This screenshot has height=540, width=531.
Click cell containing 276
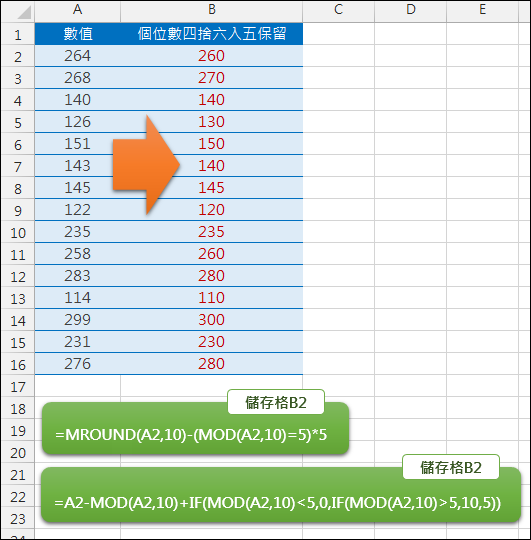tap(77, 364)
